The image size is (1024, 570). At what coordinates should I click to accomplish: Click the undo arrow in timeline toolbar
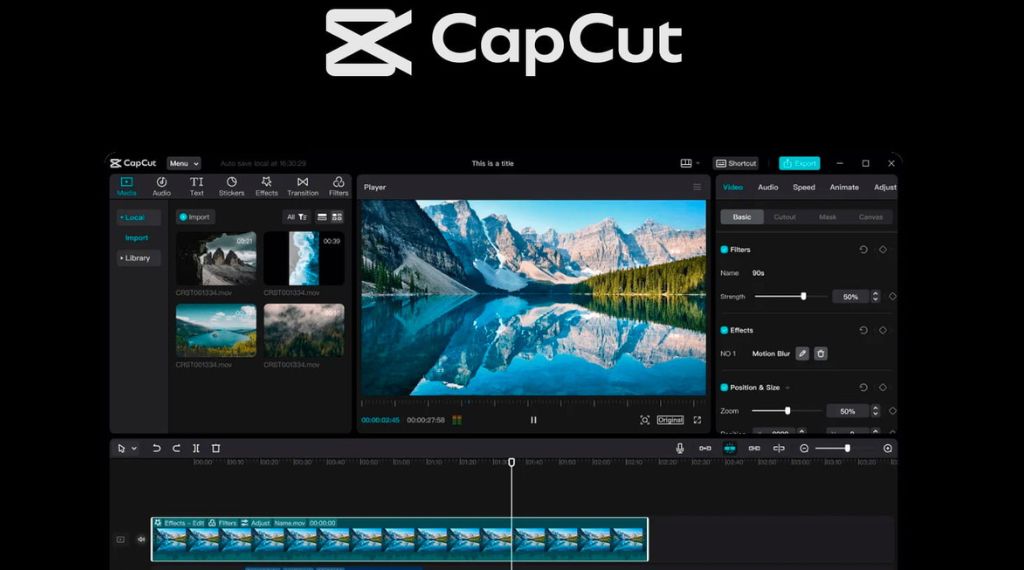pyautogui.click(x=156, y=448)
